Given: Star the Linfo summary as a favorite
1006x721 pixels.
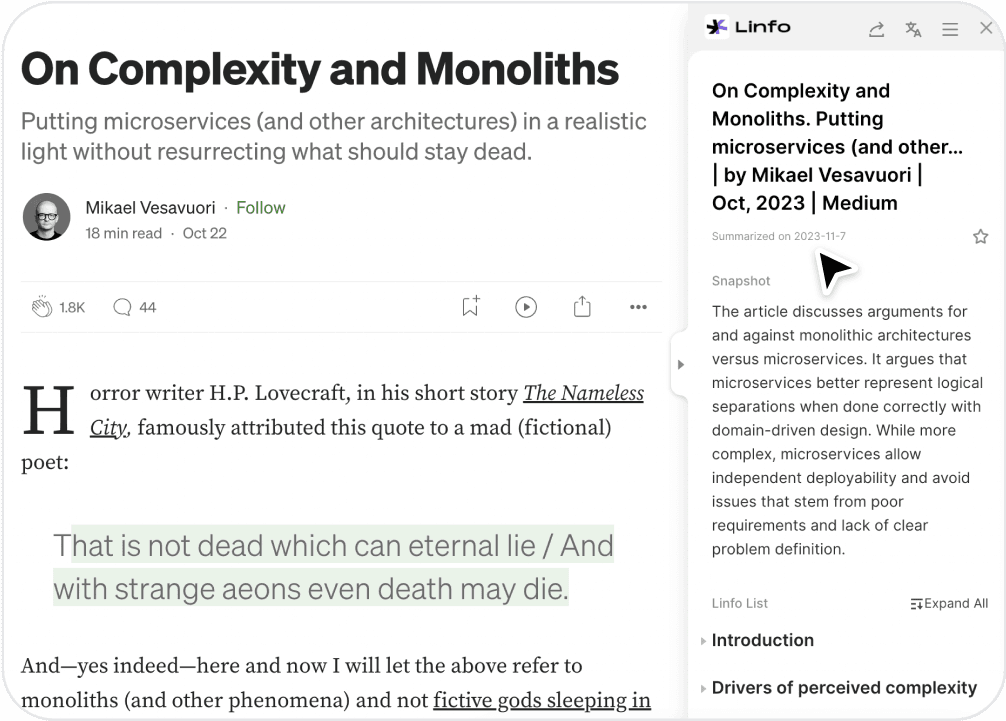Looking at the screenshot, I should coord(980,237).
